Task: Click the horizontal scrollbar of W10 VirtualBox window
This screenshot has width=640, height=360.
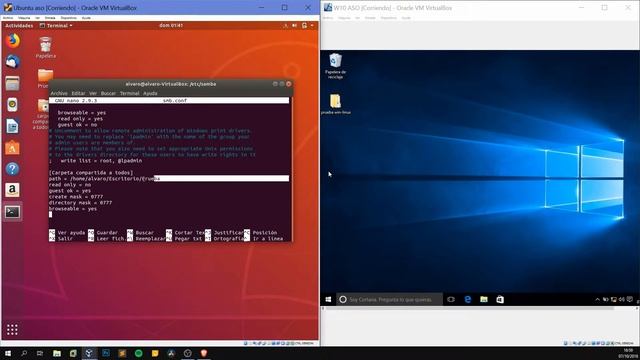Action: click(x=469, y=309)
